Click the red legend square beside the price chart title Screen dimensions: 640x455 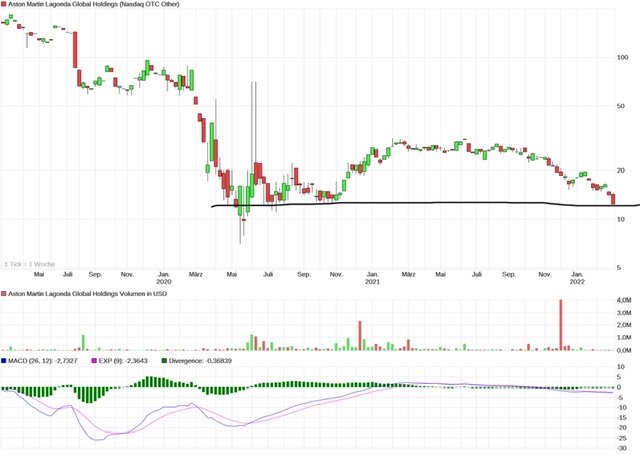click(x=4, y=6)
